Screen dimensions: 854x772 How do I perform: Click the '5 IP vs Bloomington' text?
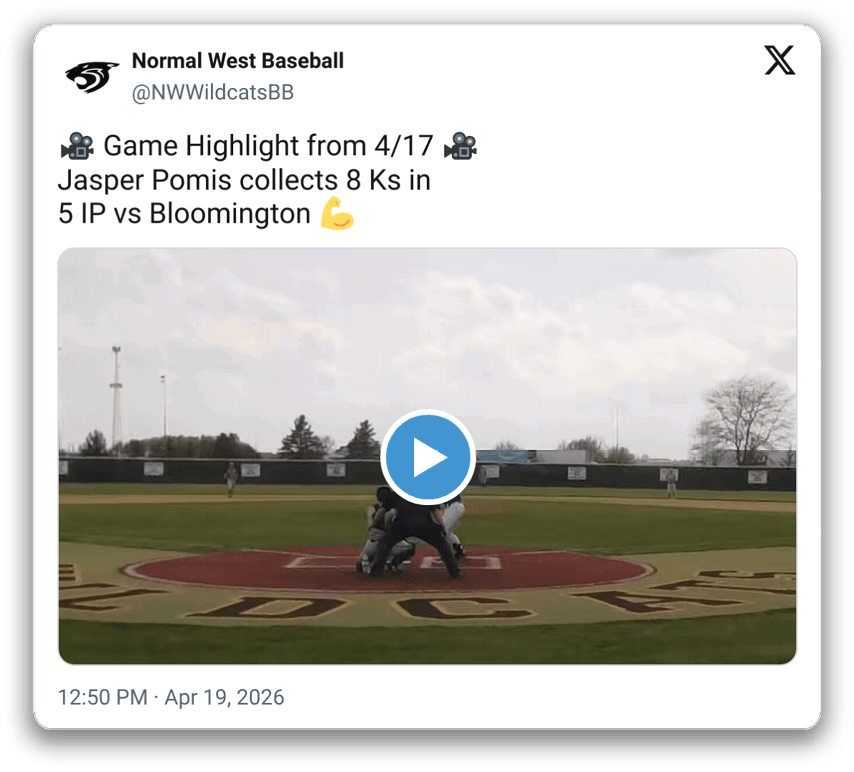pyautogui.click(x=184, y=213)
